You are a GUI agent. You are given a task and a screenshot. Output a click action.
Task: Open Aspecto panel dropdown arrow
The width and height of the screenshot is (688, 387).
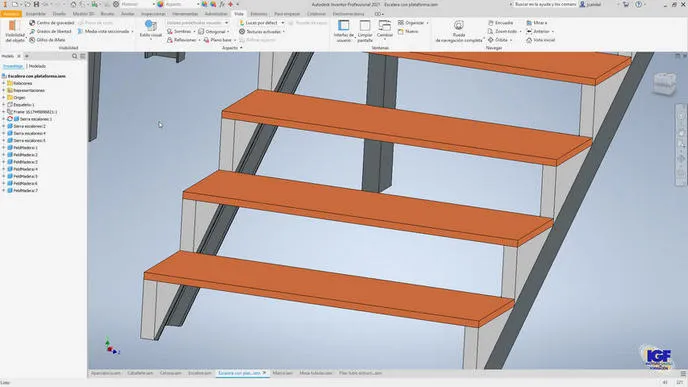(x=241, y=48)
